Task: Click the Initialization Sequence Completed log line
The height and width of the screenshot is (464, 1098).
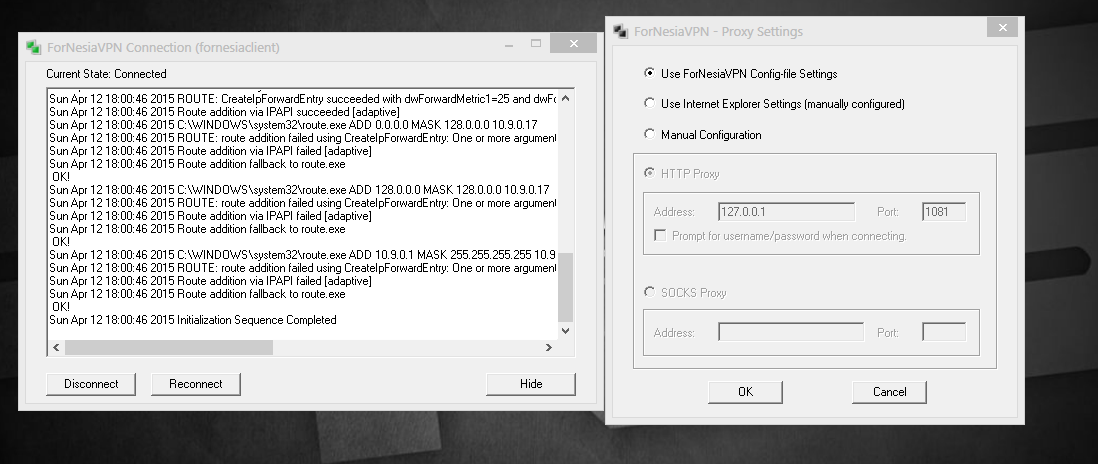Action: coord(193,320)
